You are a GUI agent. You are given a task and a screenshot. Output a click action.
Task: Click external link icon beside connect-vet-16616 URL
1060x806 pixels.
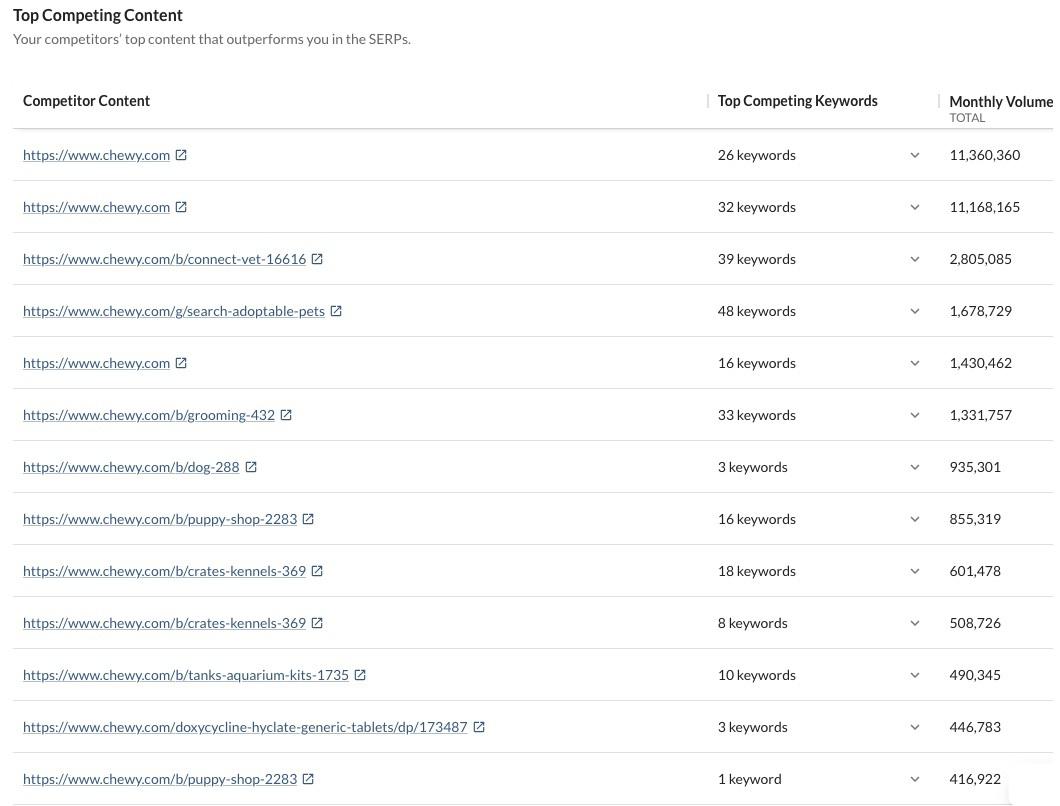(x=317, y=259)
